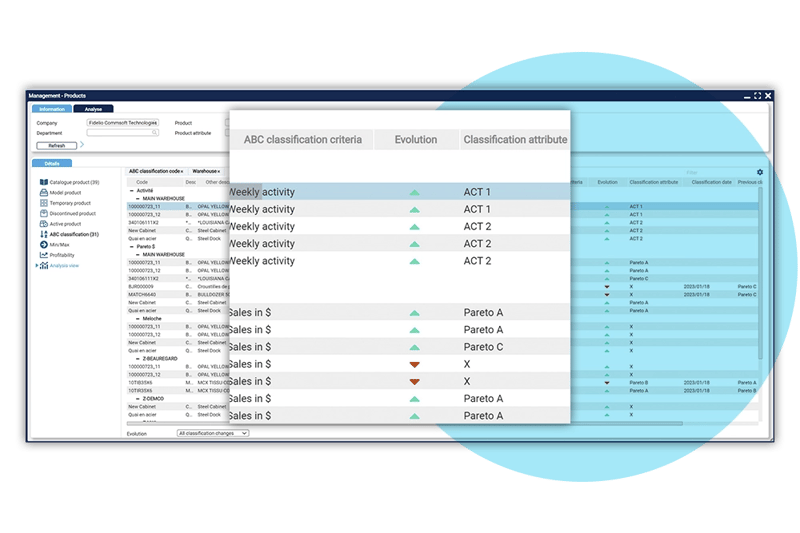Open Catalogue product book icon

pos(44,182)
